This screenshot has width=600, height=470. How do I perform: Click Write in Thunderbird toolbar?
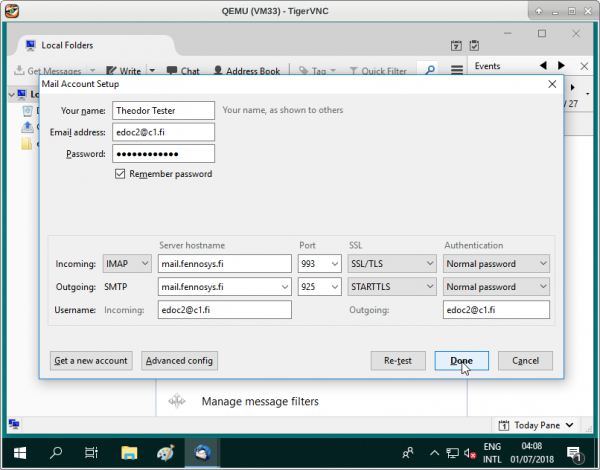124,71
